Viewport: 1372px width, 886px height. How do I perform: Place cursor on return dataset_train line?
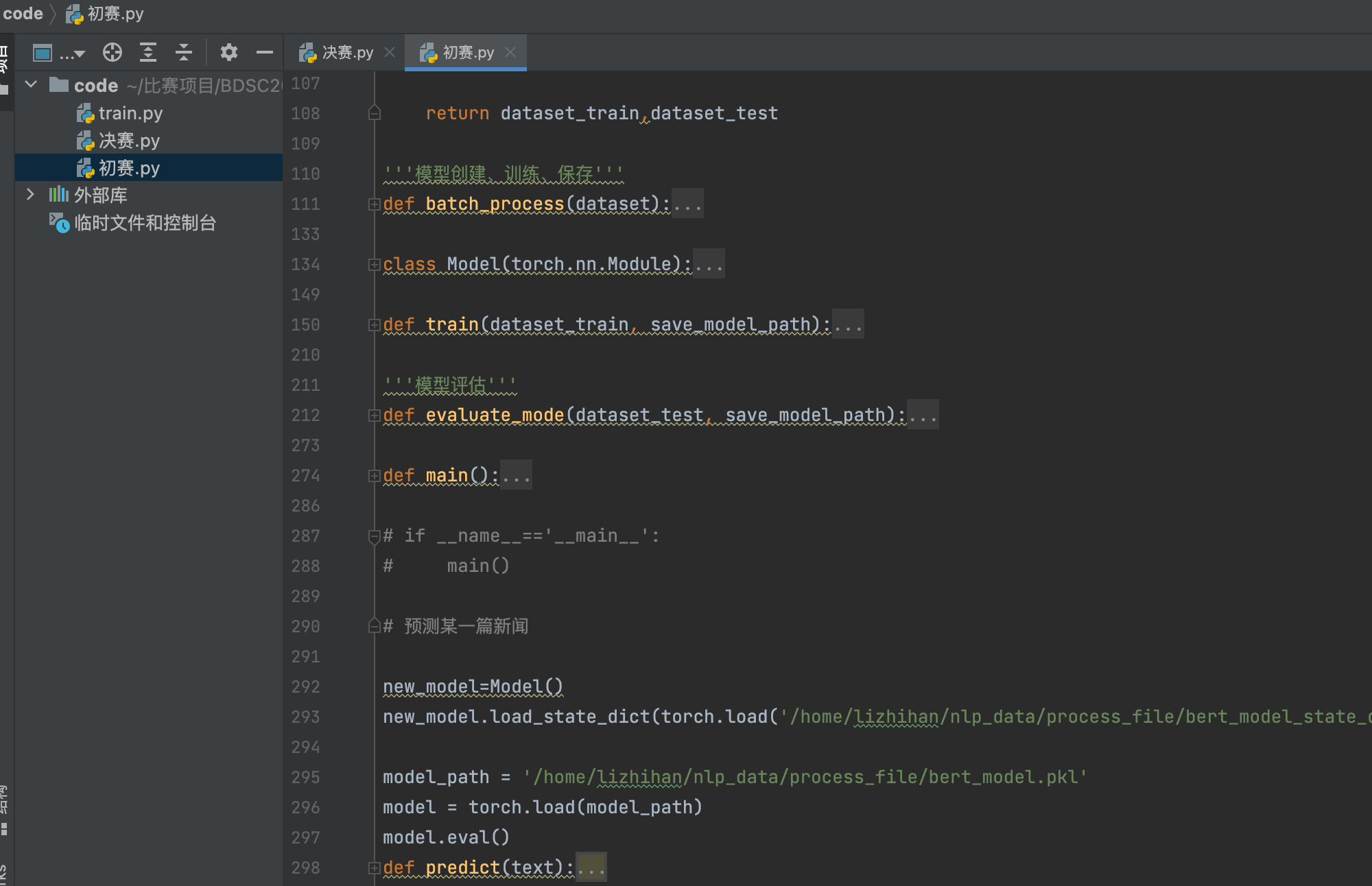[x=602, y=113]
